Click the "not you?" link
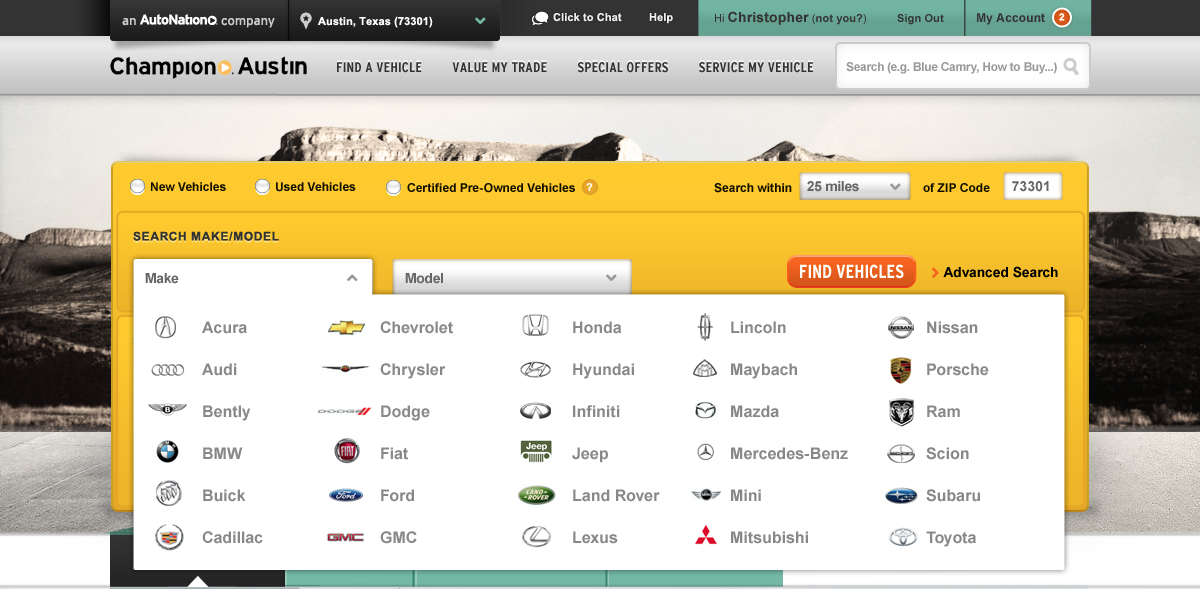This screenshot has height=589, width=1200. pos(839,19)
